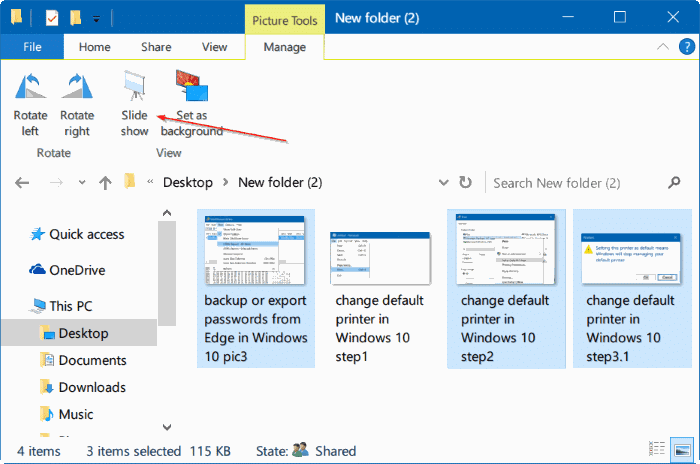Click the navigation pane scroll up arrow
The width and height of the screenshot is (700, 464).
click(167, 213)
